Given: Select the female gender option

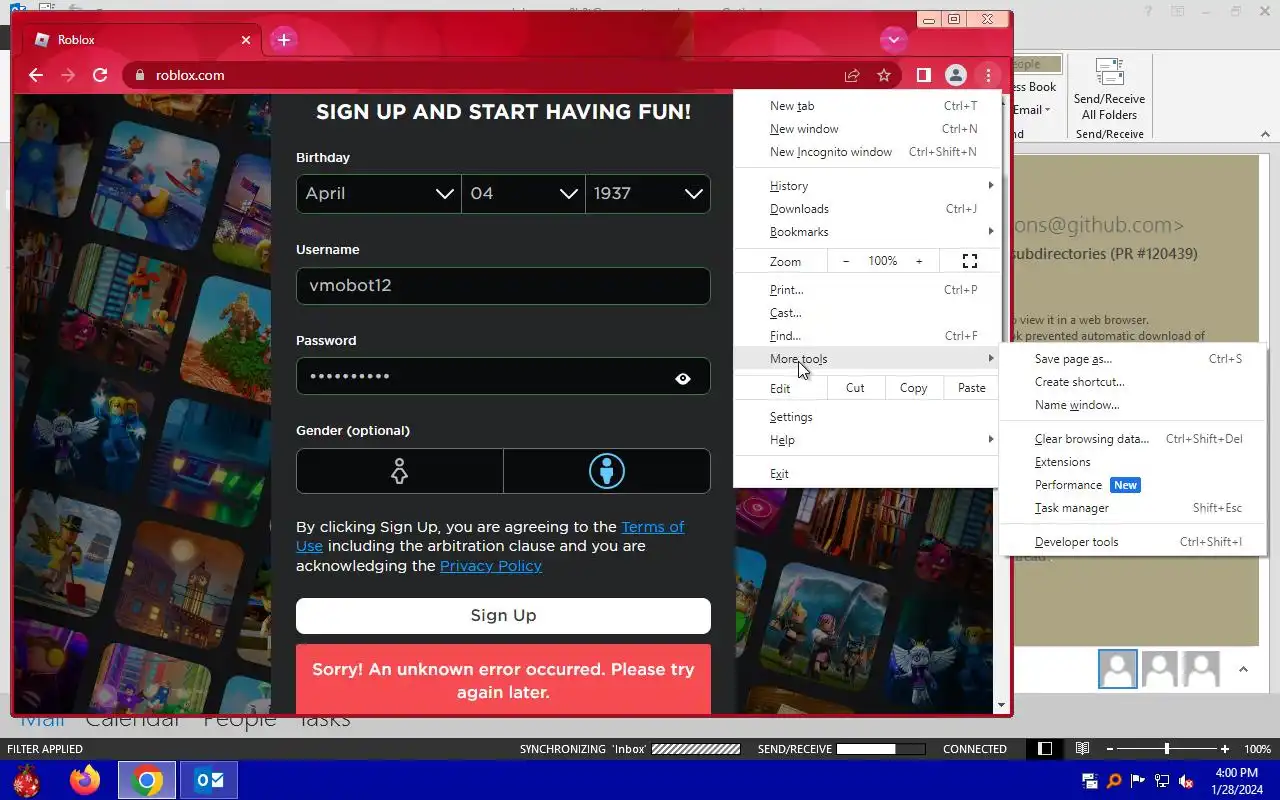Looking at the screenshot, I should pos(400,471).
